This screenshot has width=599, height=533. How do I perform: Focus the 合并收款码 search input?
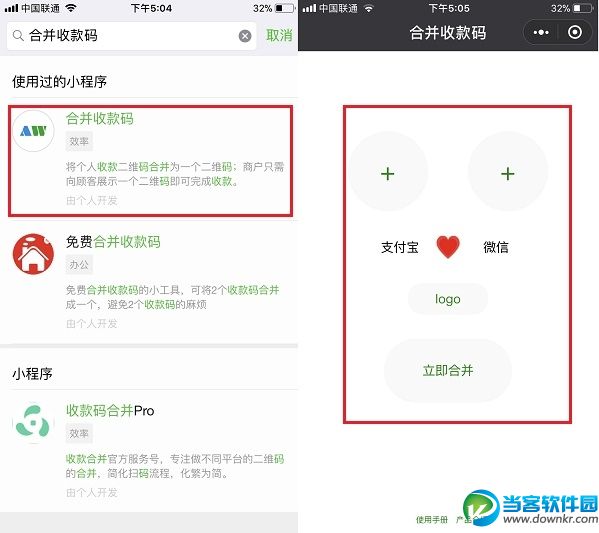(132, 36)
